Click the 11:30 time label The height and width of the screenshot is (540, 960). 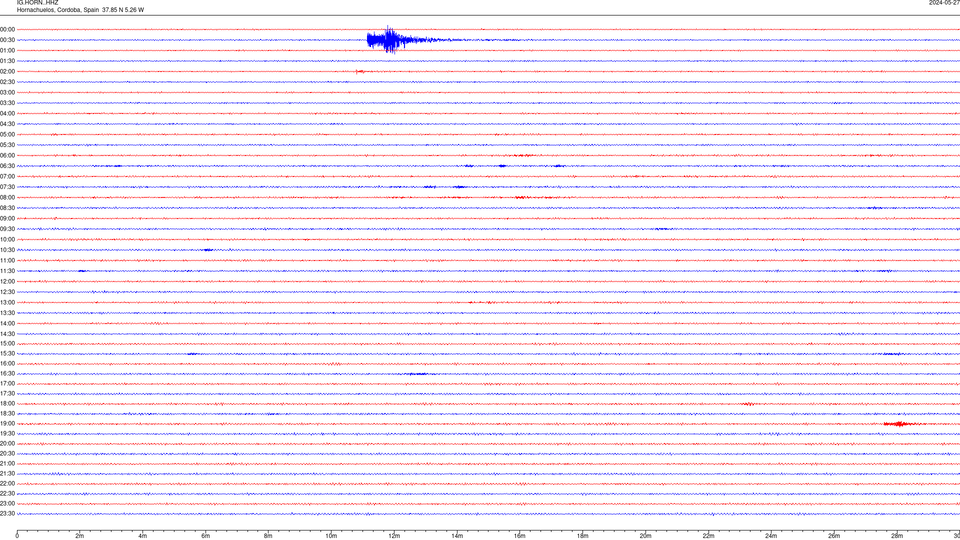[x=7, y=271]
